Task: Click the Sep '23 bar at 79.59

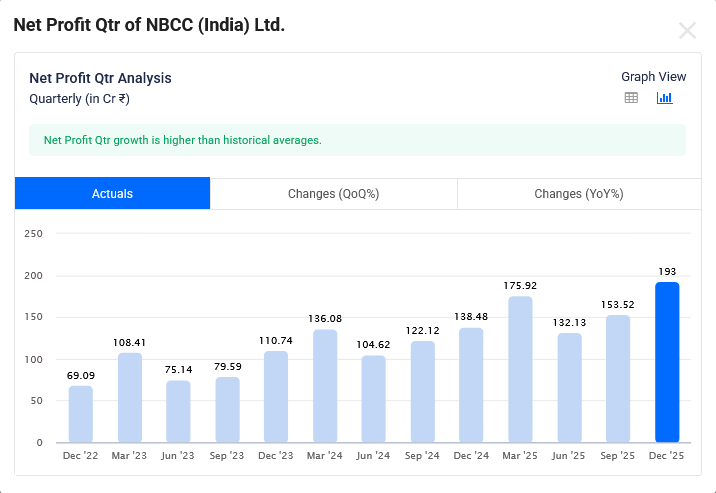Action: tap(227, 409)
